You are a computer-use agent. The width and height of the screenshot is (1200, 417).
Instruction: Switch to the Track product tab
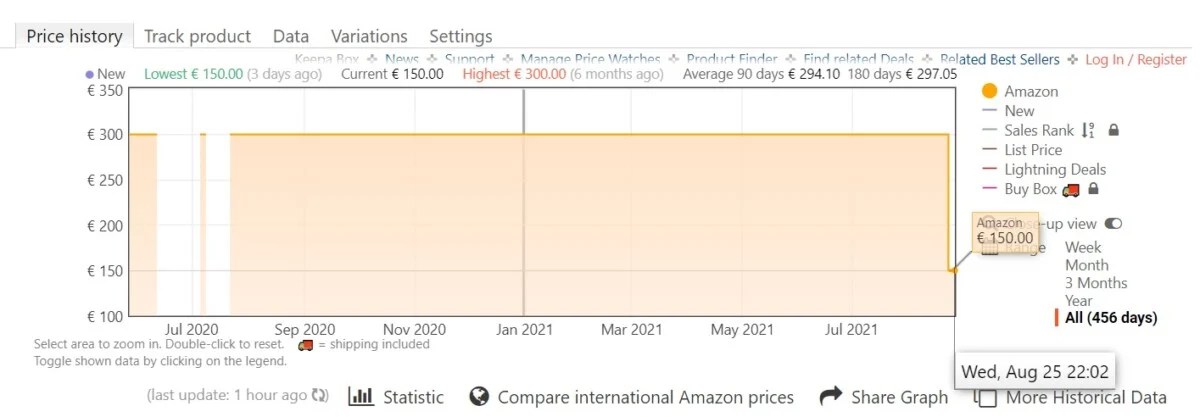pyautogui.click(x=197, y=36)
